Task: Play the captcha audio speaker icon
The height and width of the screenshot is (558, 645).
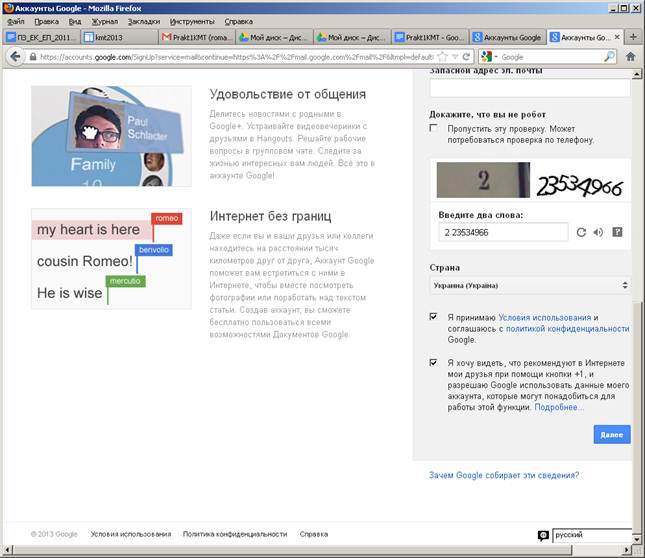Action: click(598, 232)
